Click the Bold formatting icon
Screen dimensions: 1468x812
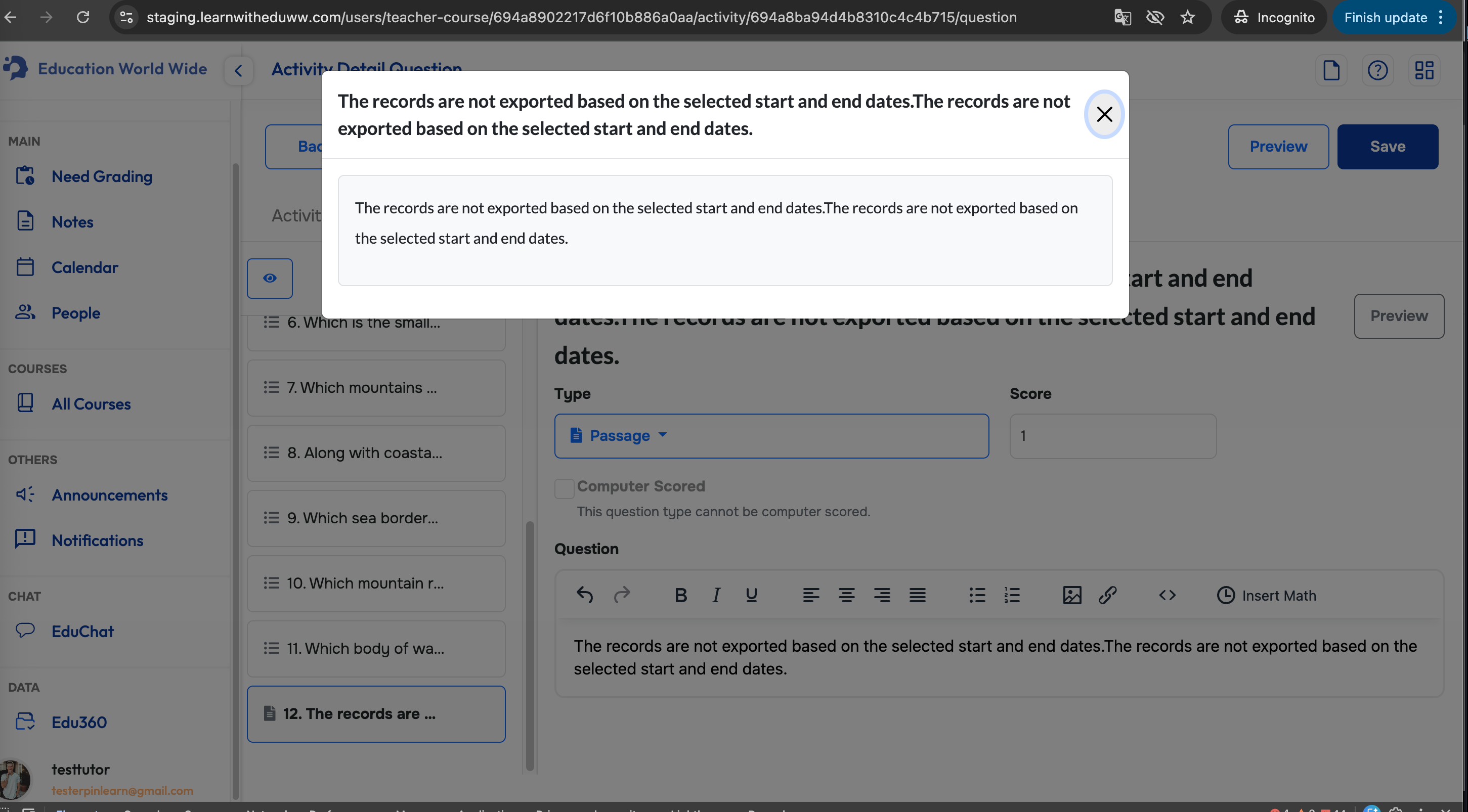coord(680,595)
